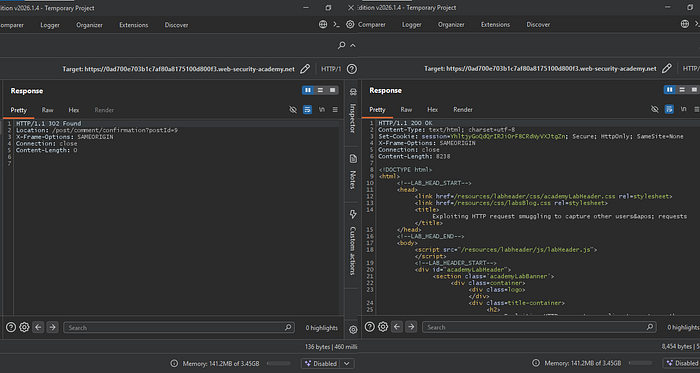This screenshot has width=700, height=373.
Task: Open search settings gear in right window
Action: click(x=383, y=327)
